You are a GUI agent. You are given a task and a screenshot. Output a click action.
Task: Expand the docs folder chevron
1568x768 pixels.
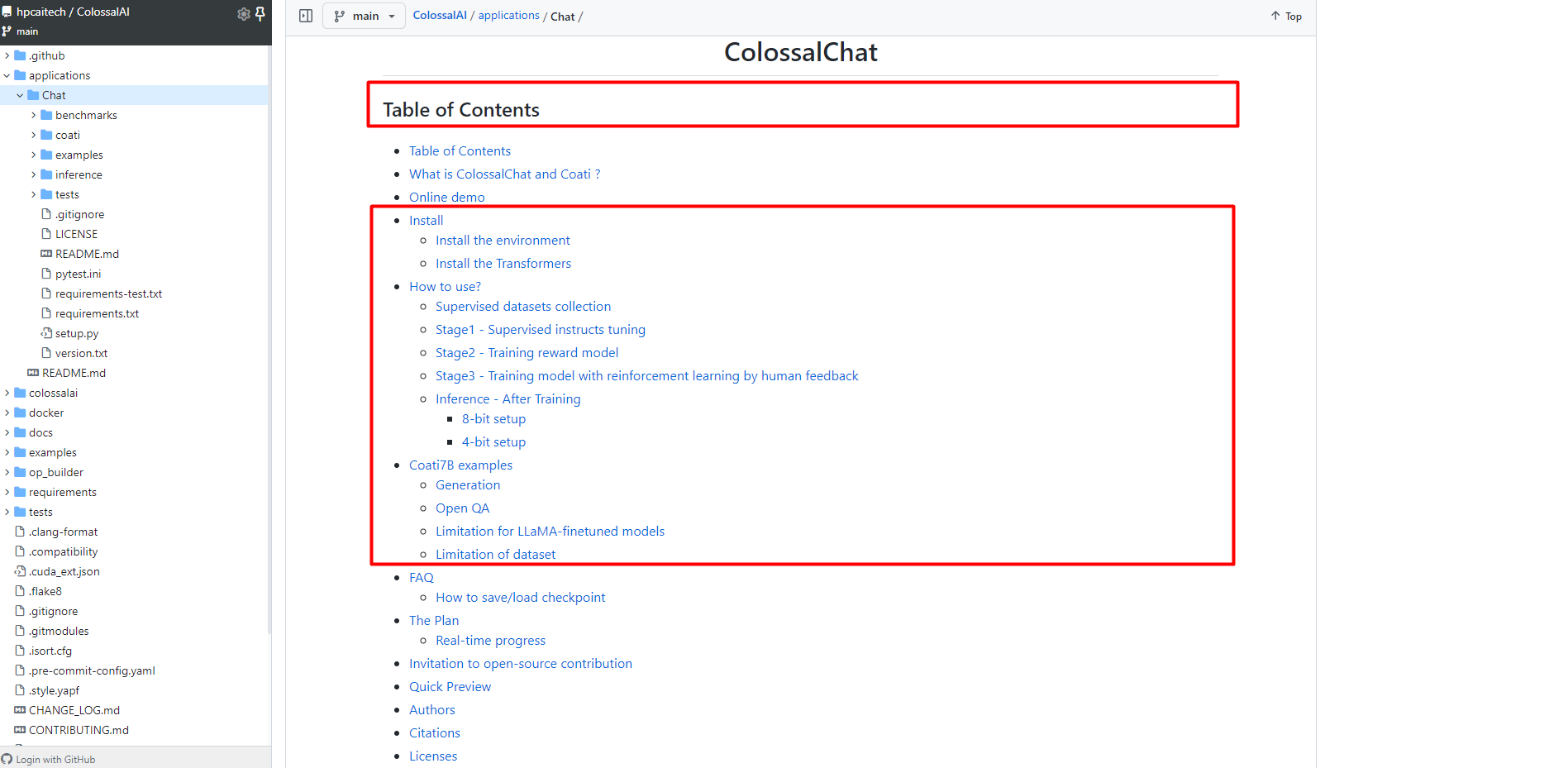click(x=7, y=432)
